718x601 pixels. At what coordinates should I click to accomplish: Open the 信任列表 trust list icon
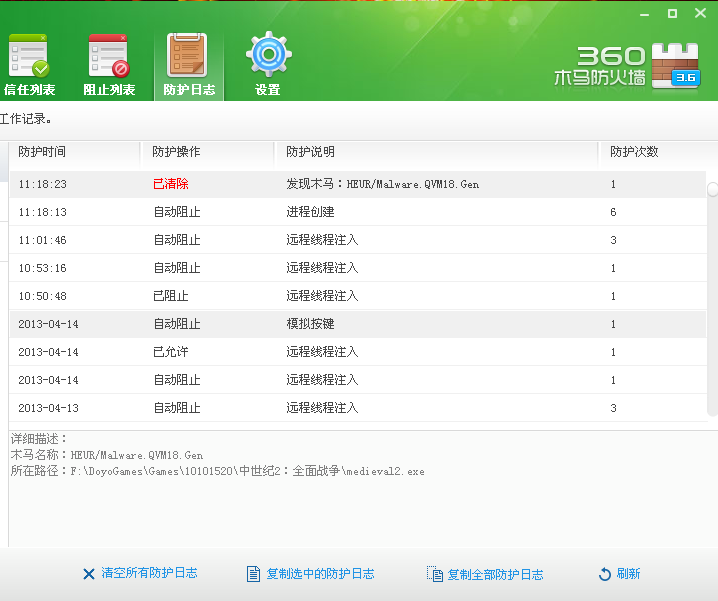click(x=28, y=55)
